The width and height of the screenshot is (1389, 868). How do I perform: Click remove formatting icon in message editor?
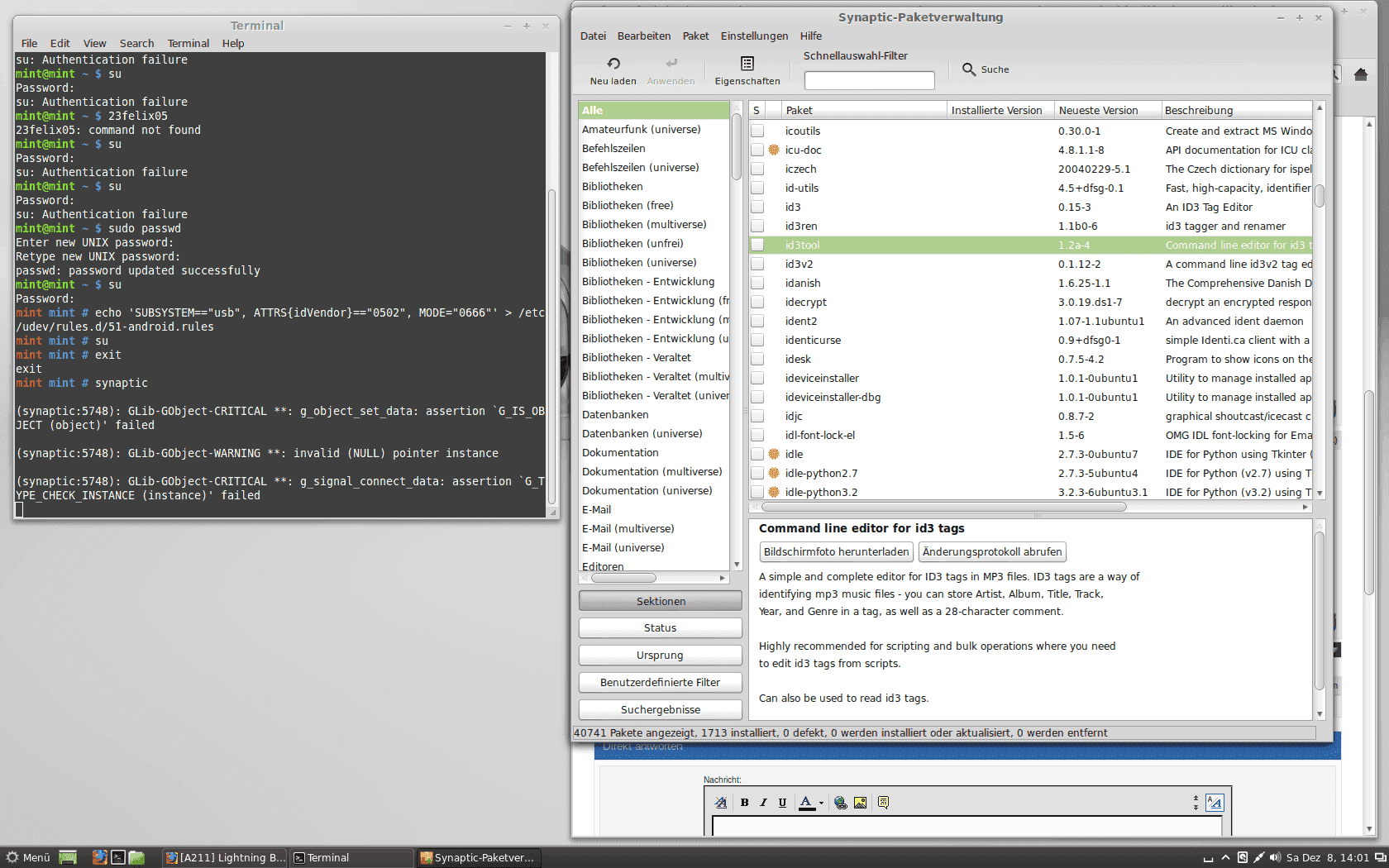(x=721, y=803)
